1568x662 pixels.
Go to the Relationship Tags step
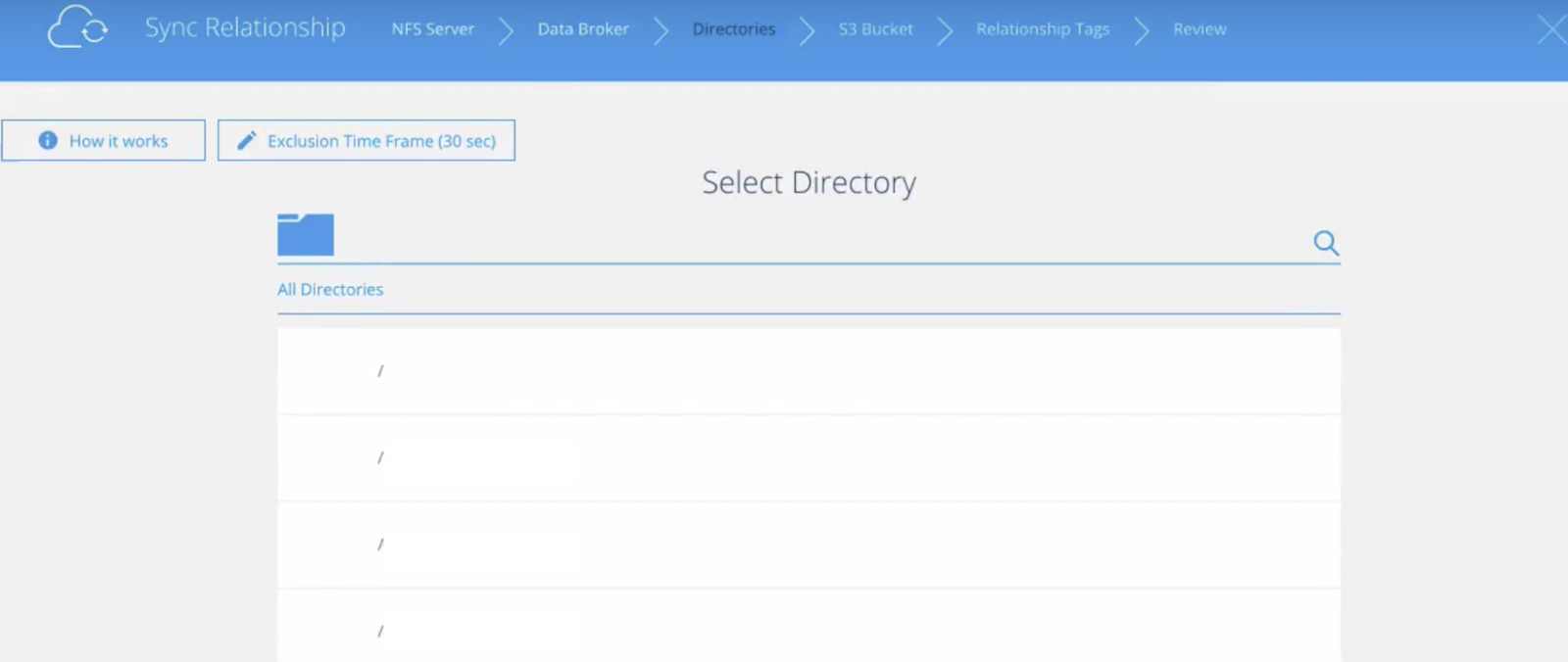[1043, 29]
